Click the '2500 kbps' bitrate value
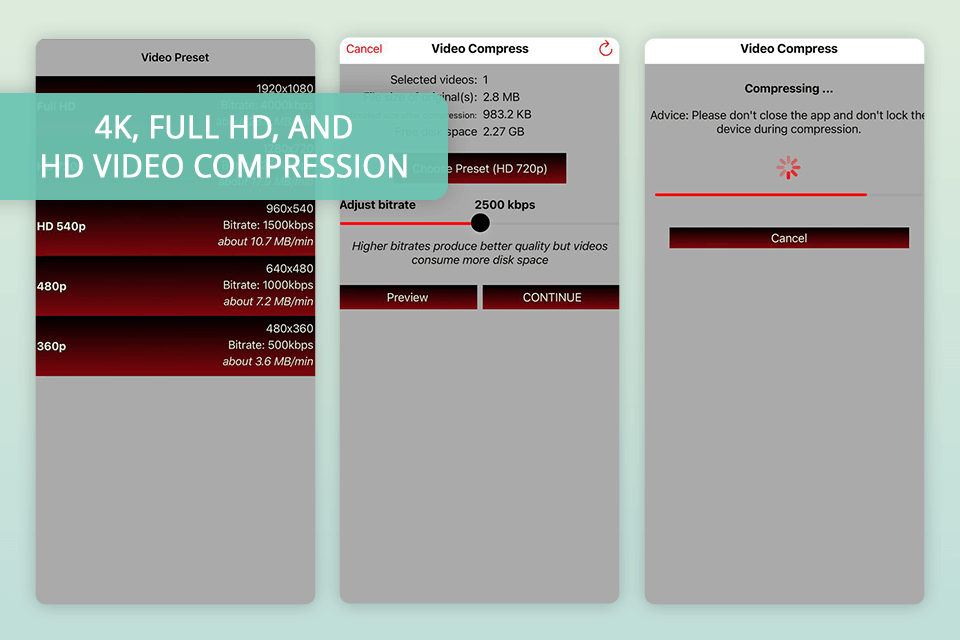 click(x=504, y=205)
